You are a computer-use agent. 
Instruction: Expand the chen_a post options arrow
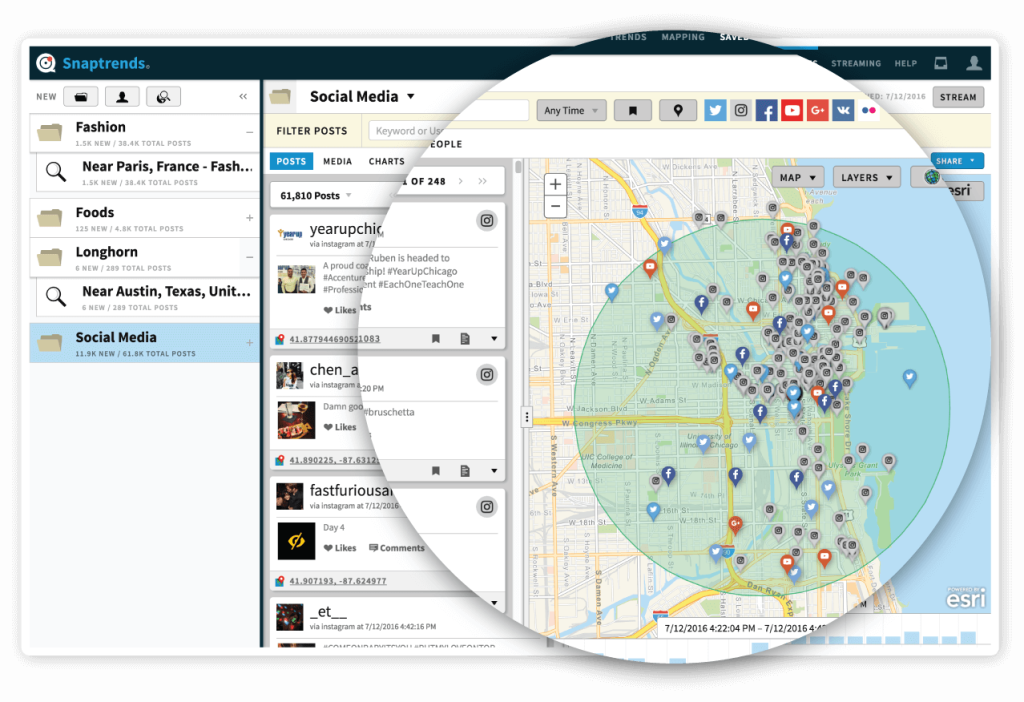coord(494,471)
